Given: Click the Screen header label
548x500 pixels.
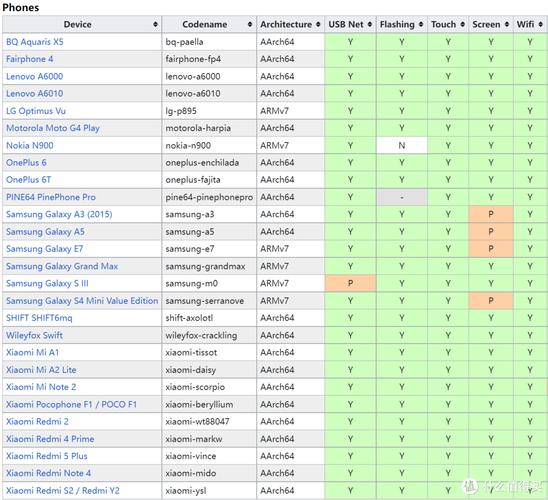Looking at the screenshot, I should click(x=486, y=24).
